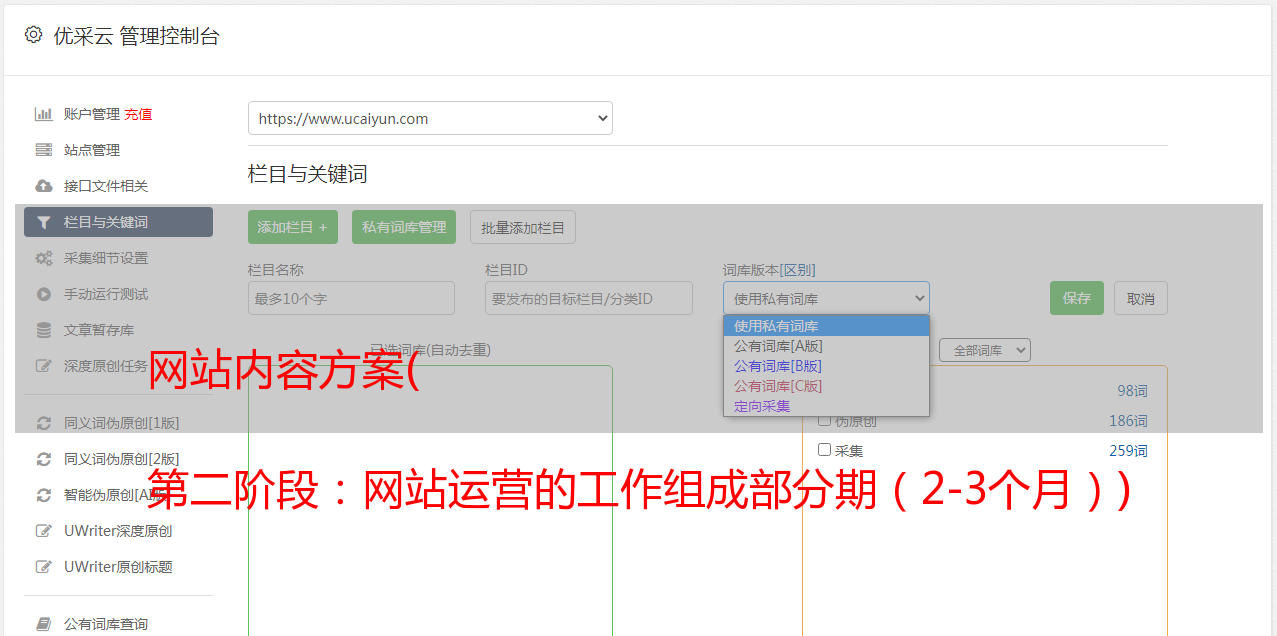1277x636 pixels.
Task: Click the green 添加栏目 + button
Action: [293, 227]
